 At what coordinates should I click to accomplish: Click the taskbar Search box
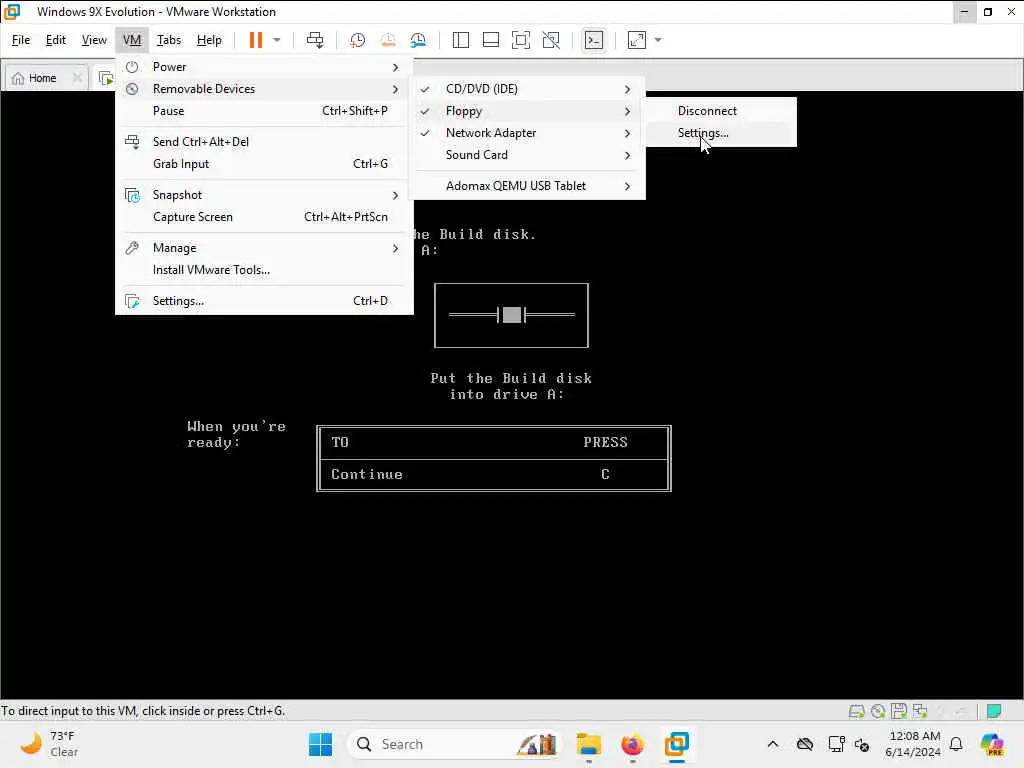pos(455,744)
